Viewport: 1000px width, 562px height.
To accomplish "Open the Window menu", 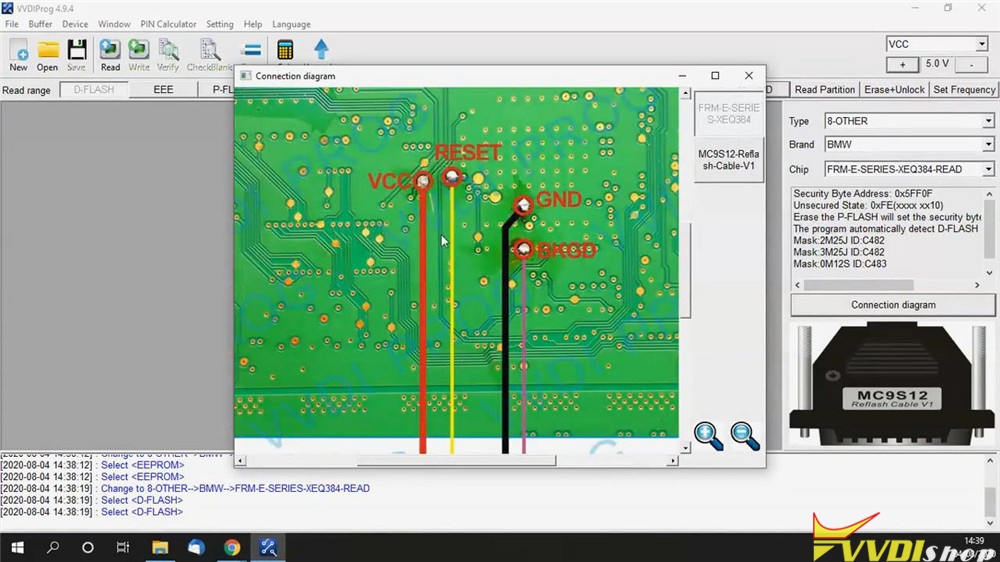I will 114,24.
